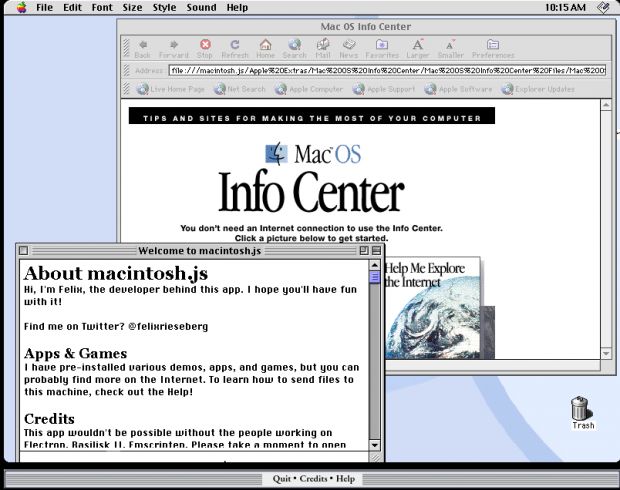Open the Edit menu
This screenshot has height=490, width=620.
pyautogui.click(x=72, y=7)
